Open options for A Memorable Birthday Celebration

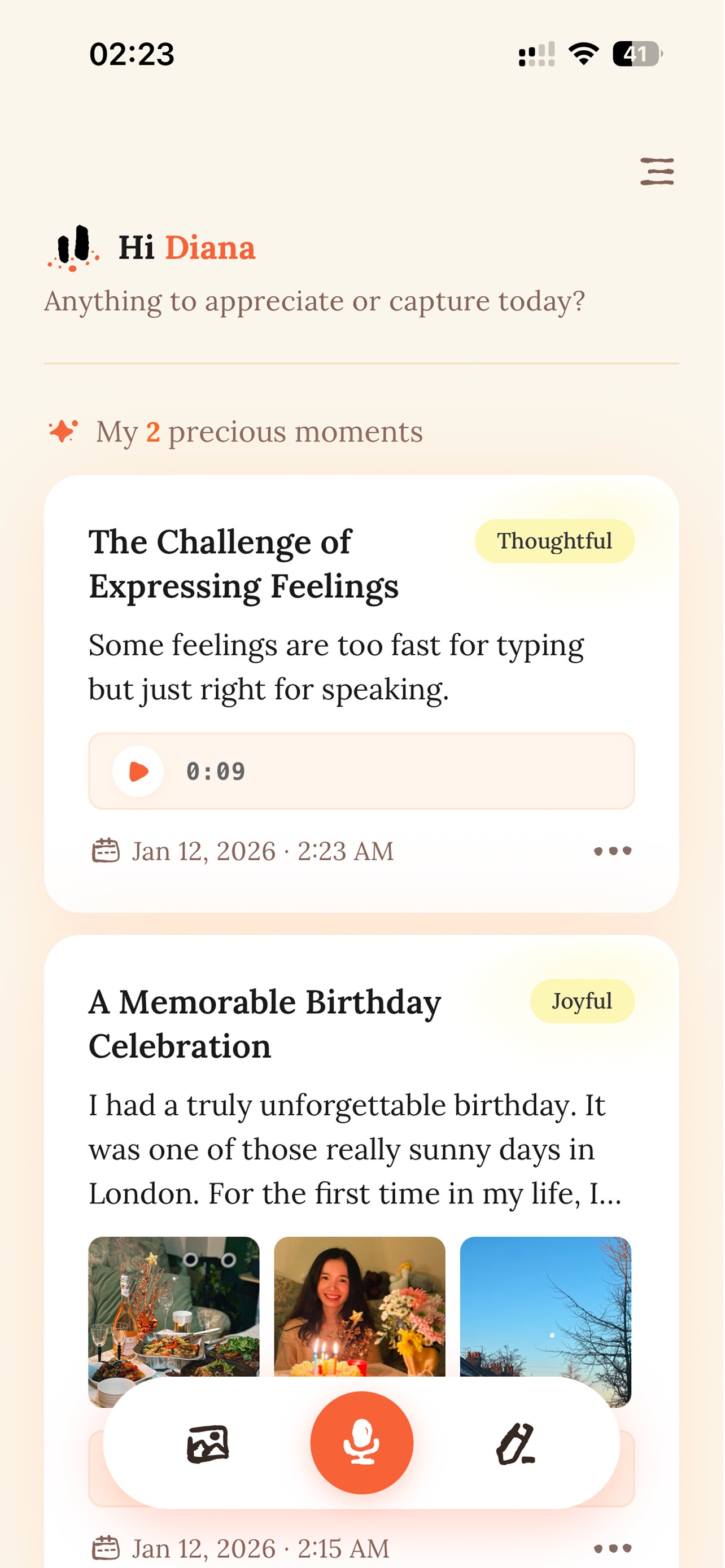(x=613, y=1548)
